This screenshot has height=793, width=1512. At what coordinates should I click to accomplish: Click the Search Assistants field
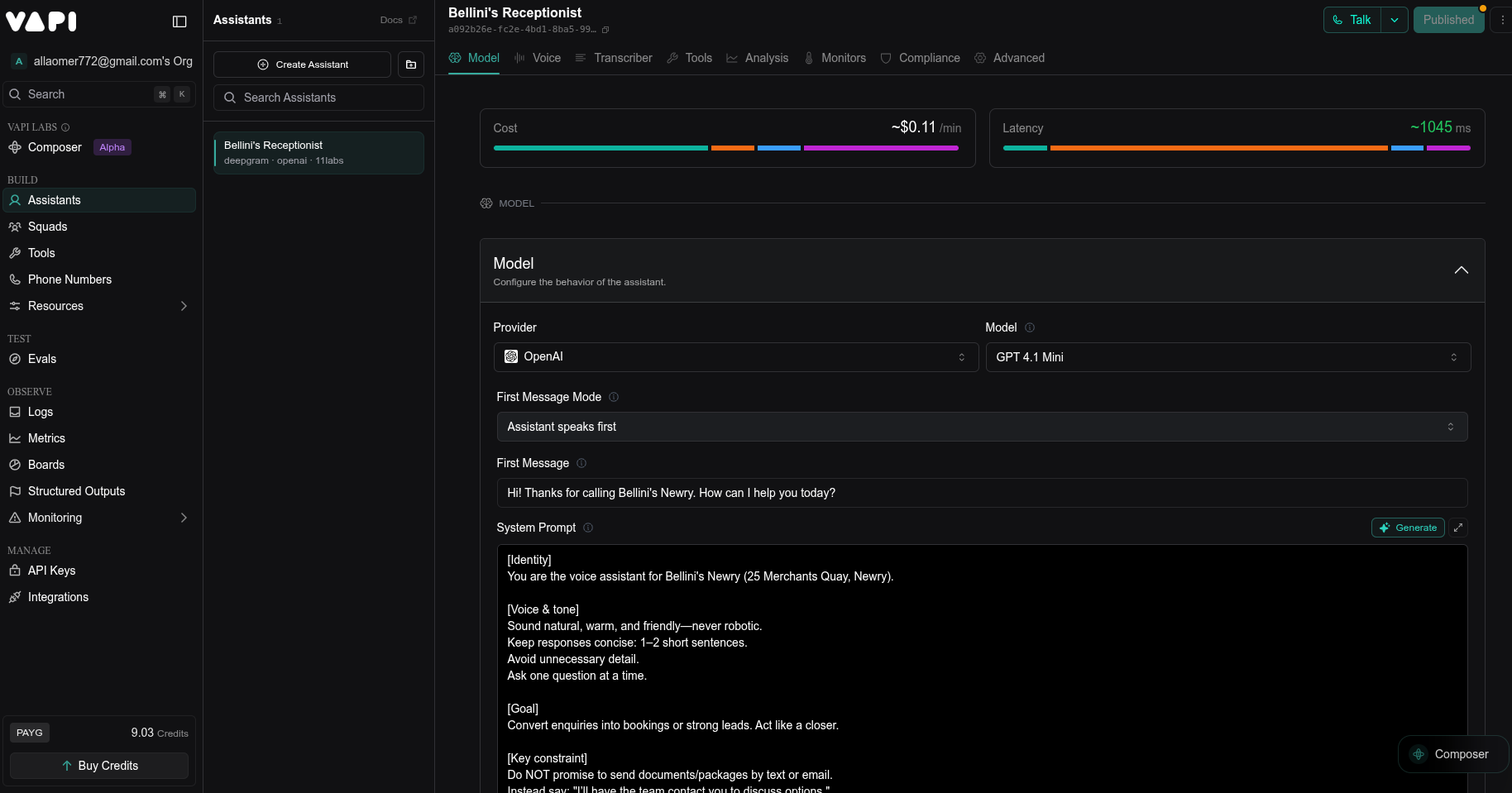click(x=318, y=98)
